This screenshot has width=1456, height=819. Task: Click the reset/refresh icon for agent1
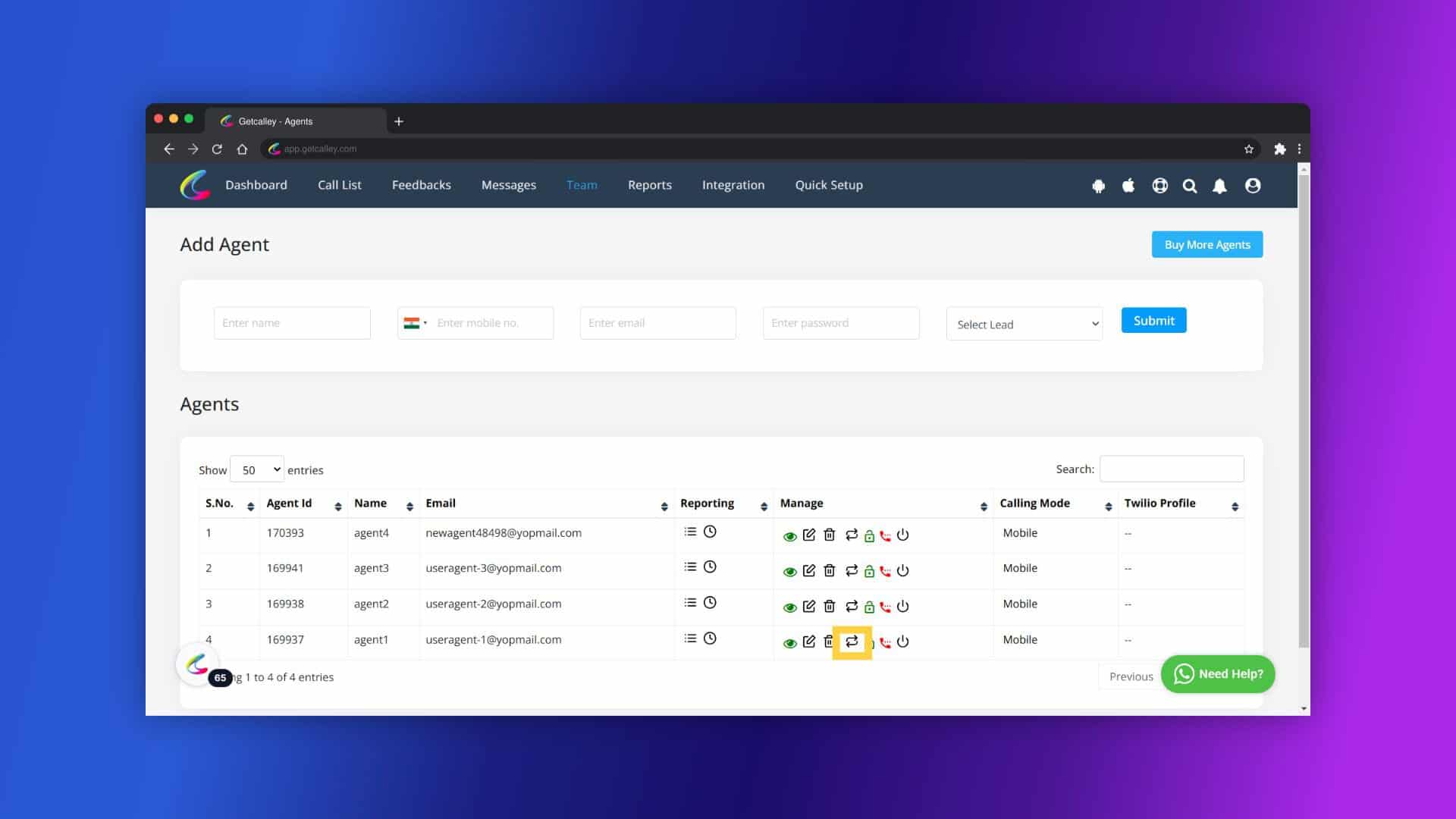click(851, 641)
